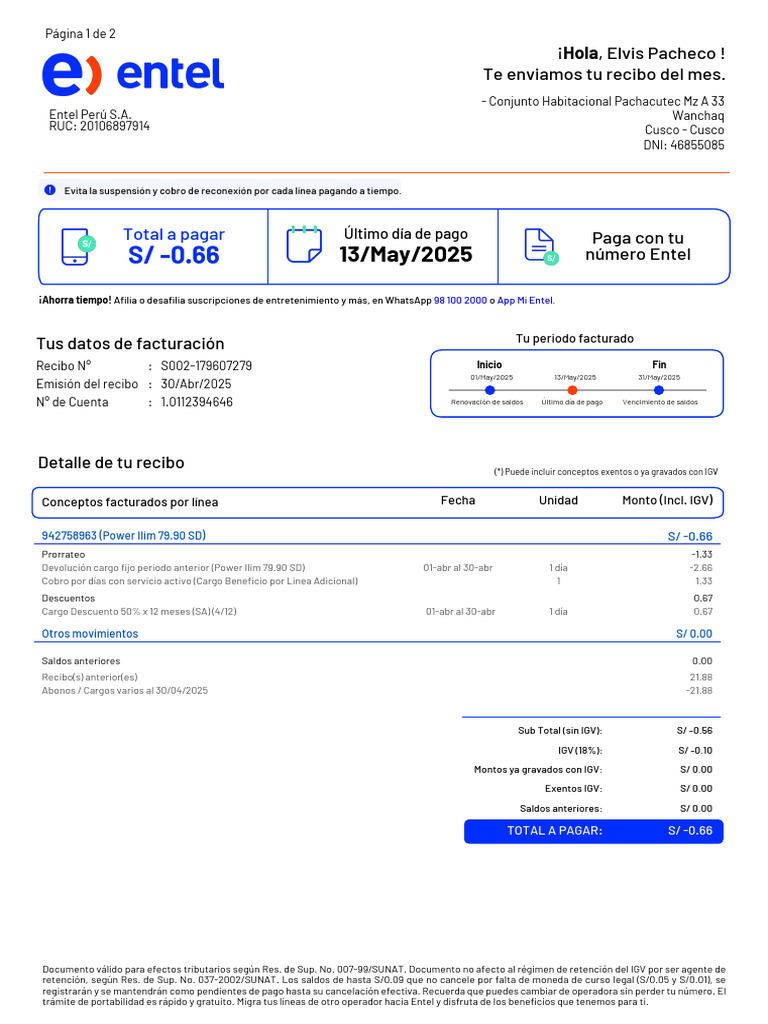Click the Cargo Descuento 50% x 12 meses row
This screenshot has height=1024, width=768.
[377, 611]
